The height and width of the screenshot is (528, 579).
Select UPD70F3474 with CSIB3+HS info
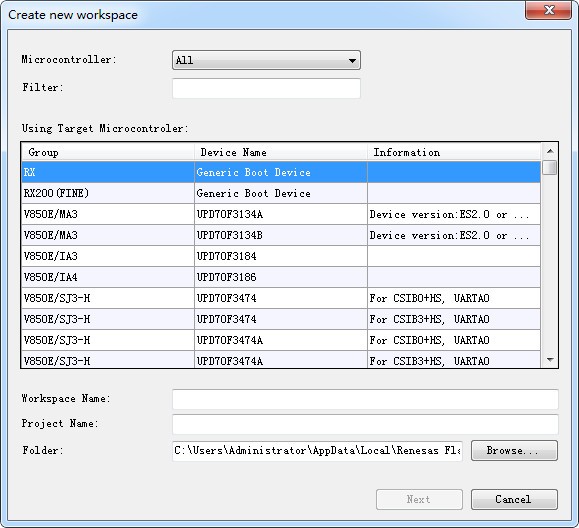point(281,319)
